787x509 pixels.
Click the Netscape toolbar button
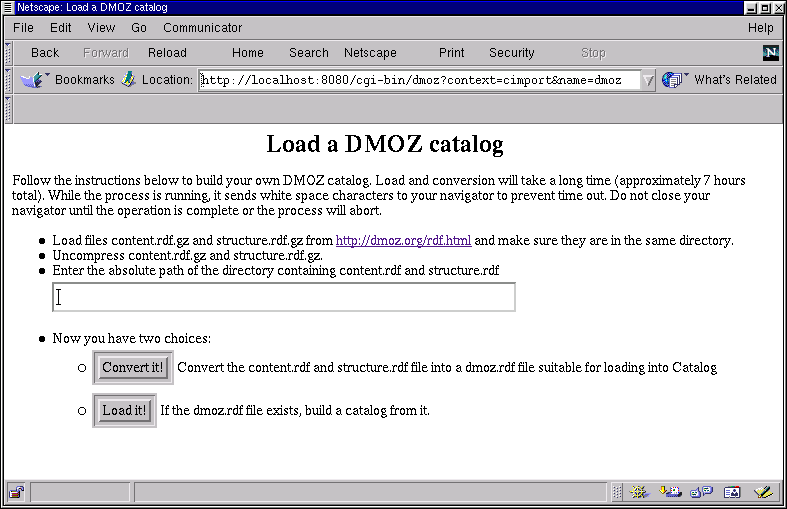coord(370,53)
